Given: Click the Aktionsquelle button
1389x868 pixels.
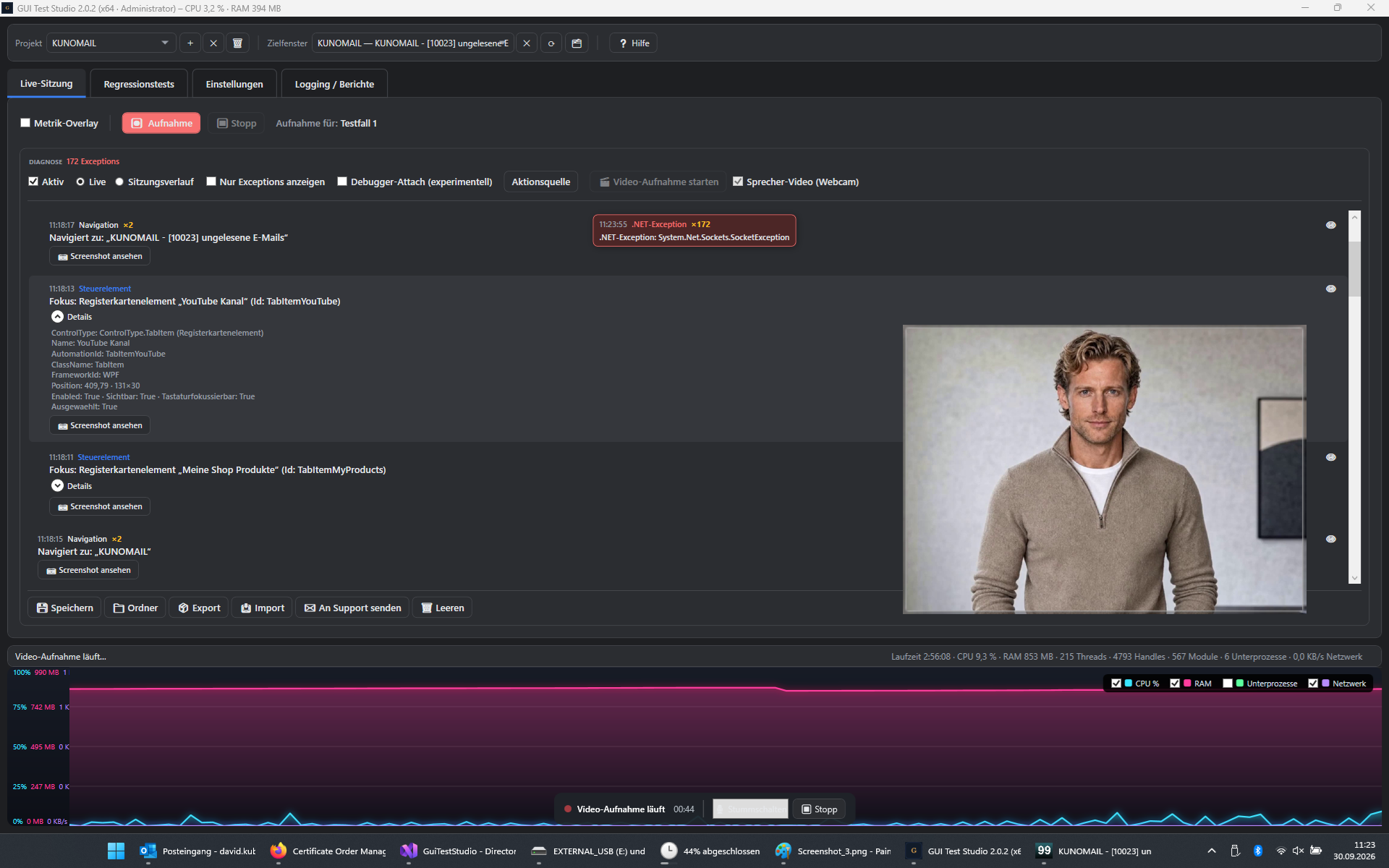Looking at the screenshot, I should coord(541,182).
